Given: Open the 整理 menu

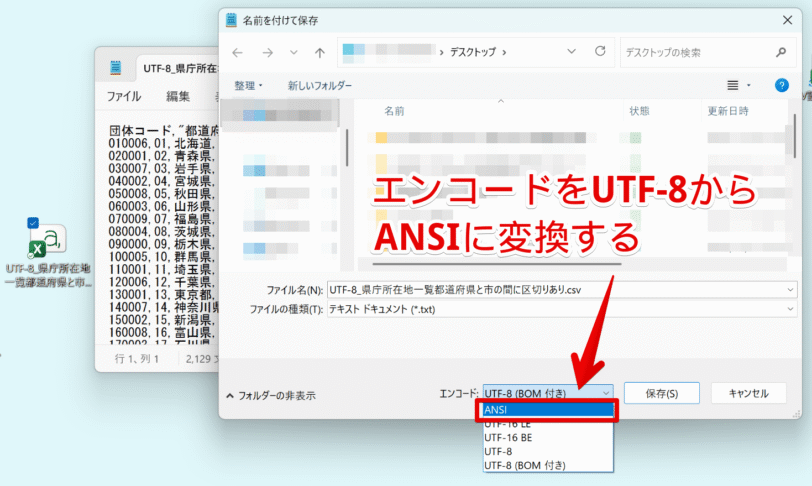Looking at the screenshot, I should point(249,85).
